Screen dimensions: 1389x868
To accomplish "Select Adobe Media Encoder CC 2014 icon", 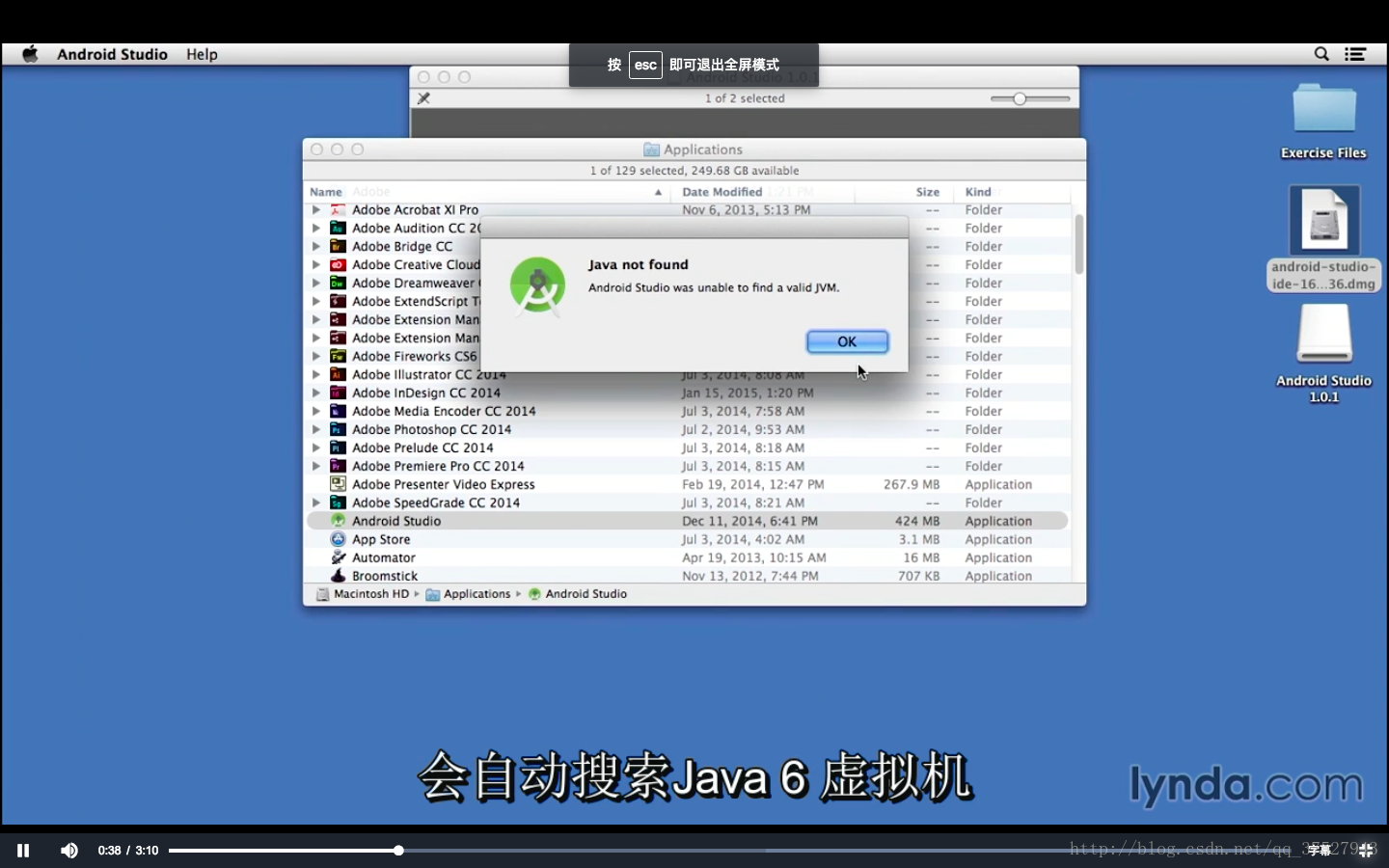I will (x=338, y=411).
